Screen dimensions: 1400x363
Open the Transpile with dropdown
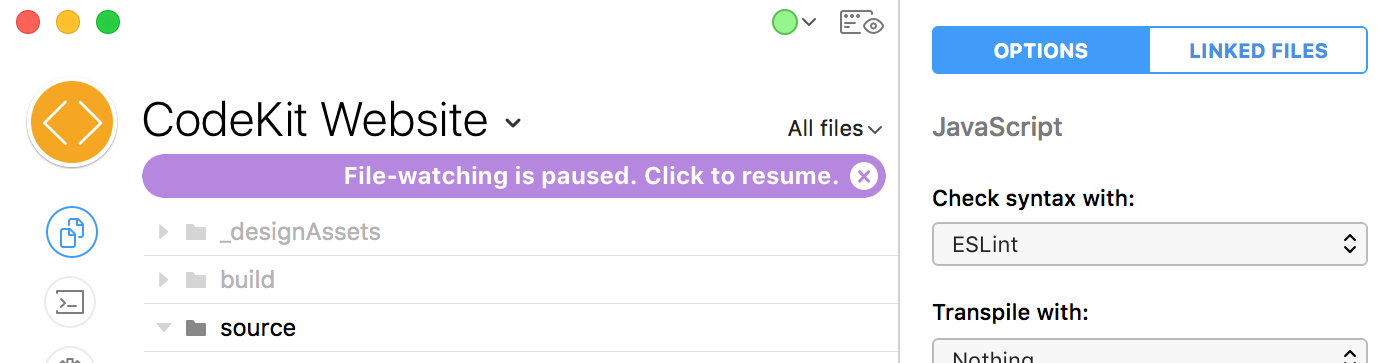tap(1149, 352)
